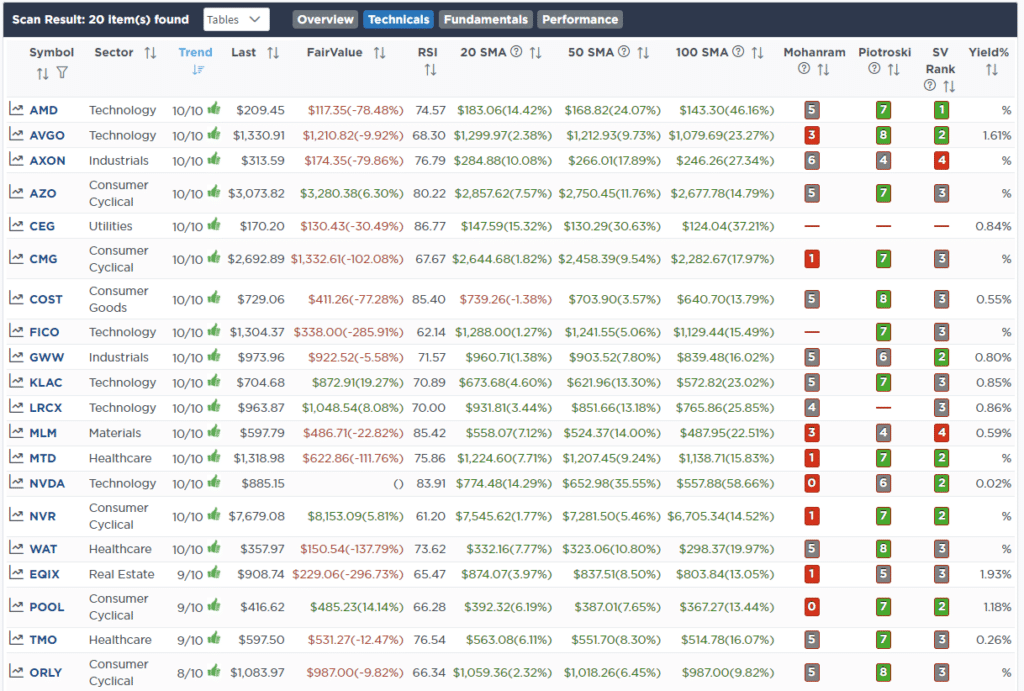Sort by the Piotroski column arrows

(894, 70)
